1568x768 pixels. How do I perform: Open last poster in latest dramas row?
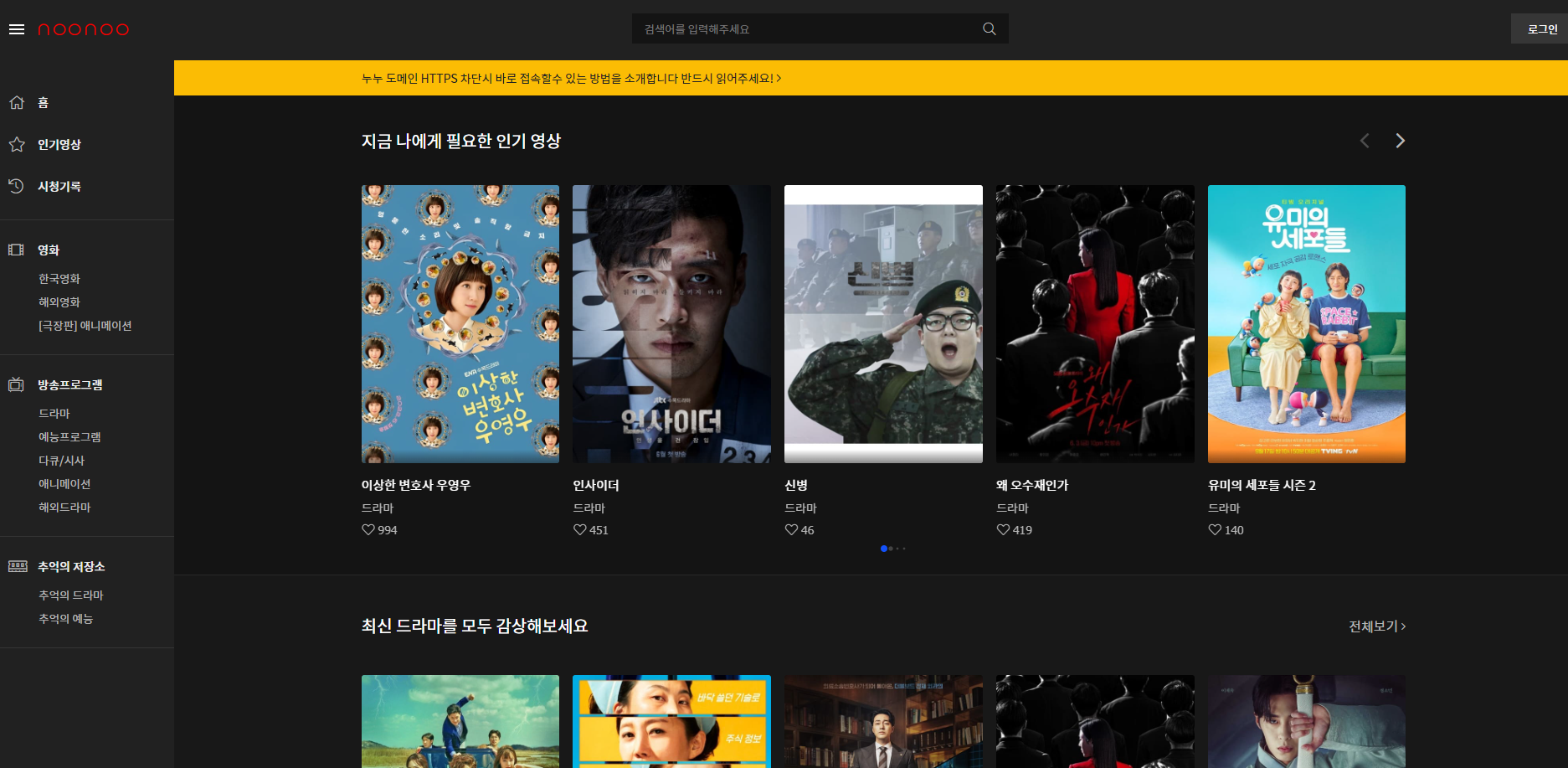(1307, 721)
